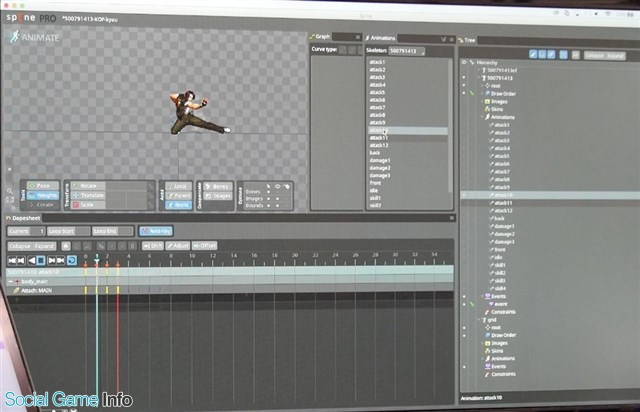Viewport: 640px width, 412px height.
Task: Go to the previous keyframe
Action: [x=21, y=260]
